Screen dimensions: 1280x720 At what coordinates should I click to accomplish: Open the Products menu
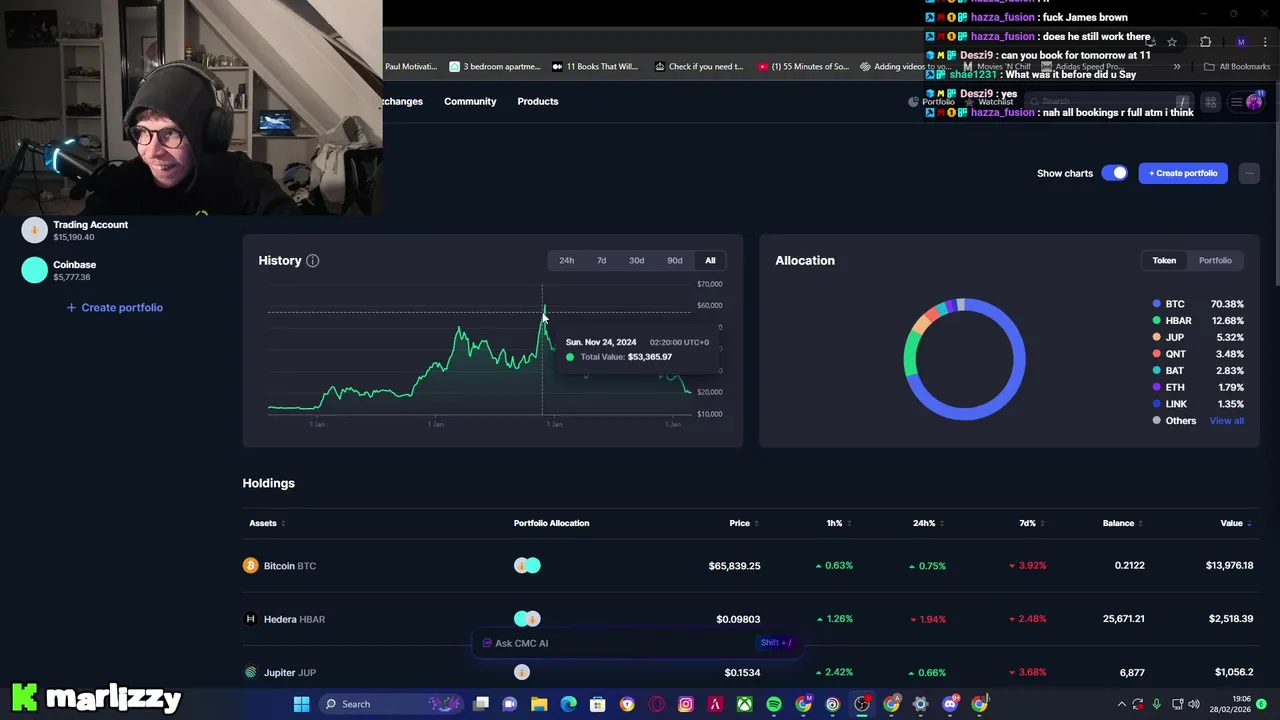coord(538,101)
